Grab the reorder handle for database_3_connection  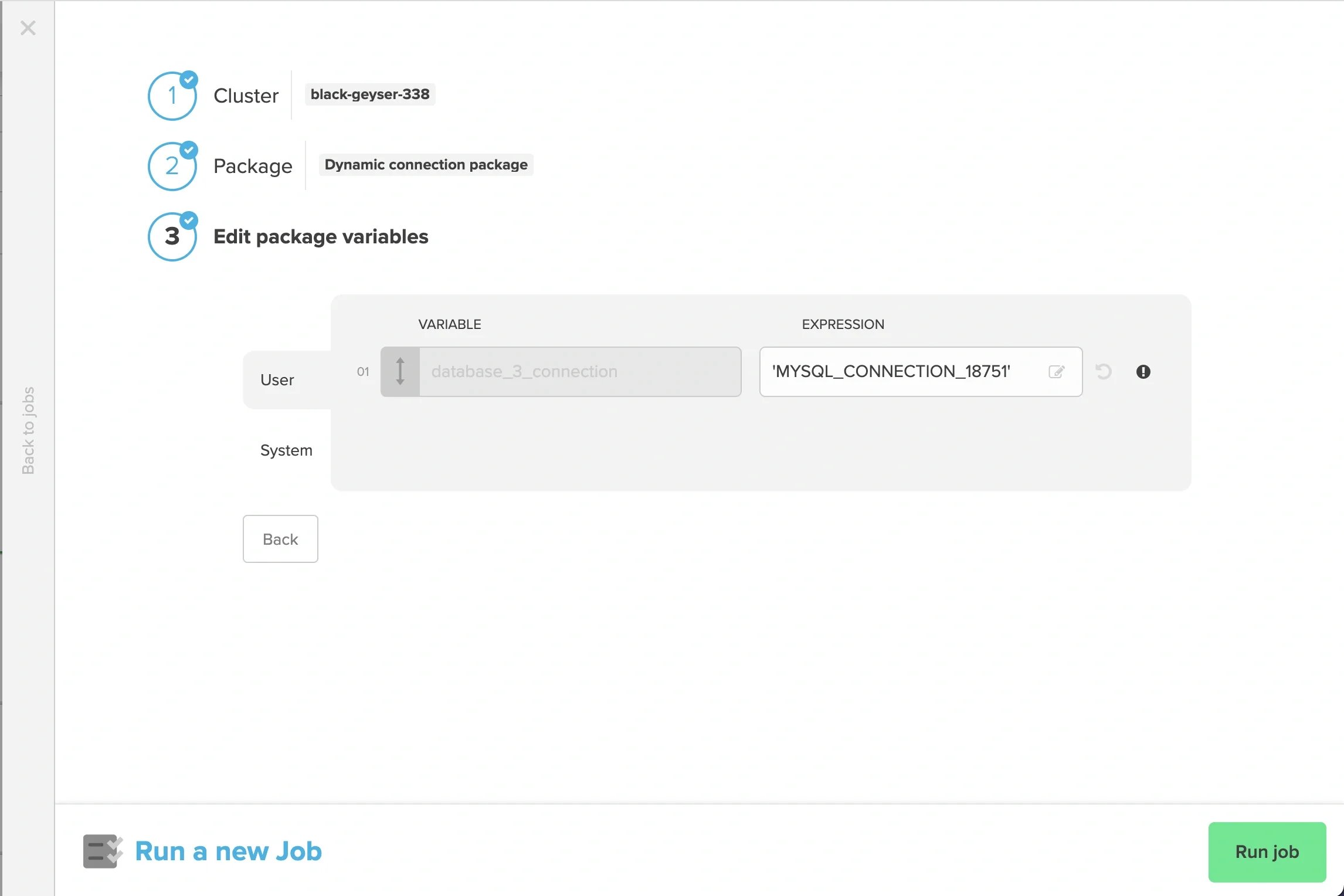[400, 372]
